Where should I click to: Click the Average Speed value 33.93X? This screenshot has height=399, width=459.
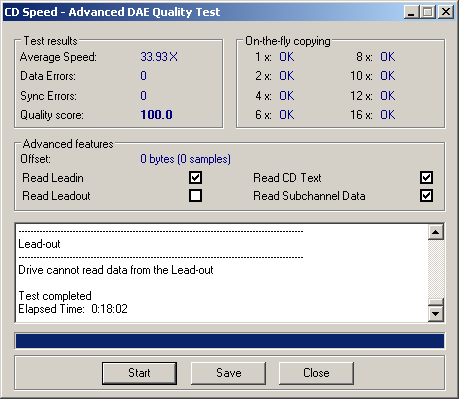pos(159,57)
